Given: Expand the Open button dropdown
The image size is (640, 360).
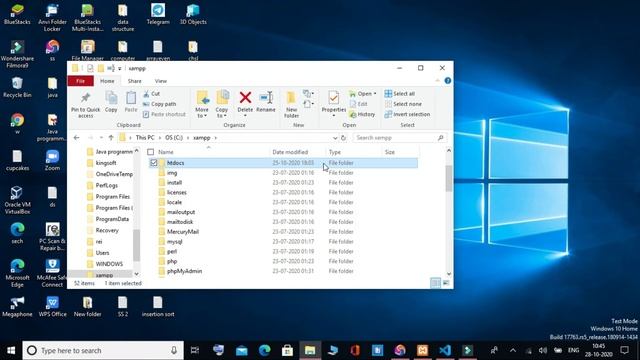Looking at the screenshot, I should pos(375,94).
